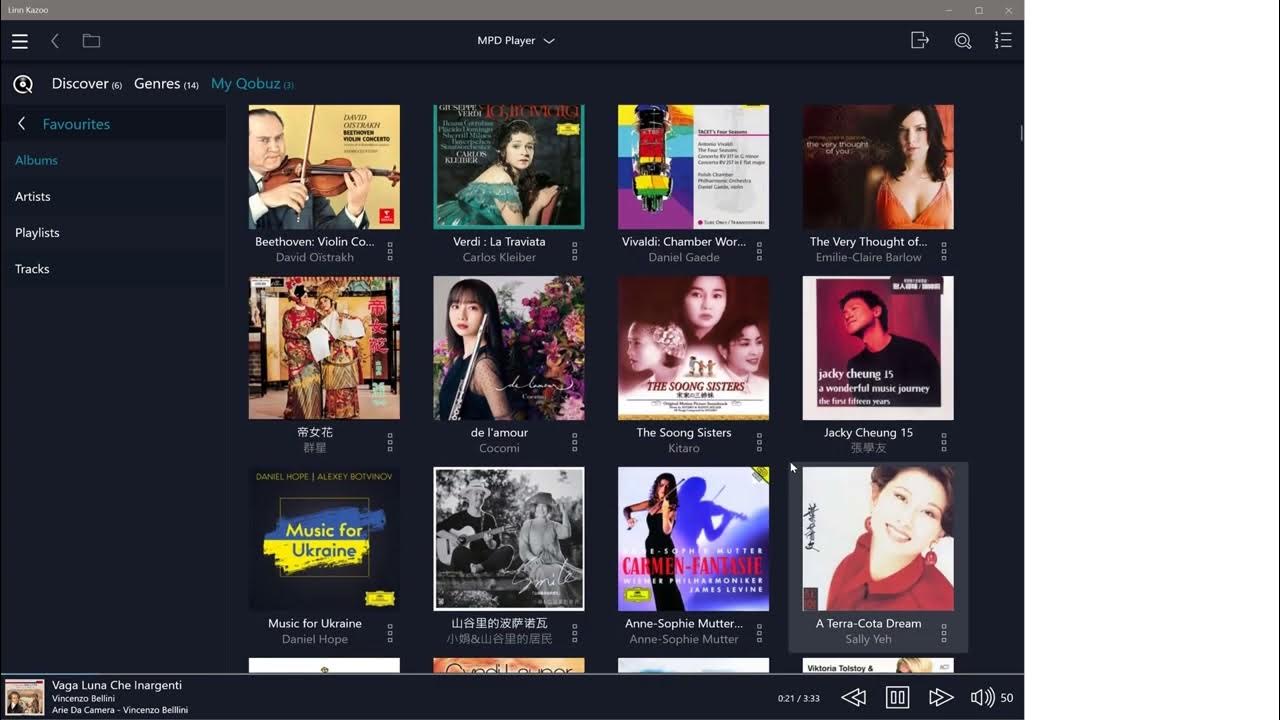Open the search icon in the top bar

963,41
